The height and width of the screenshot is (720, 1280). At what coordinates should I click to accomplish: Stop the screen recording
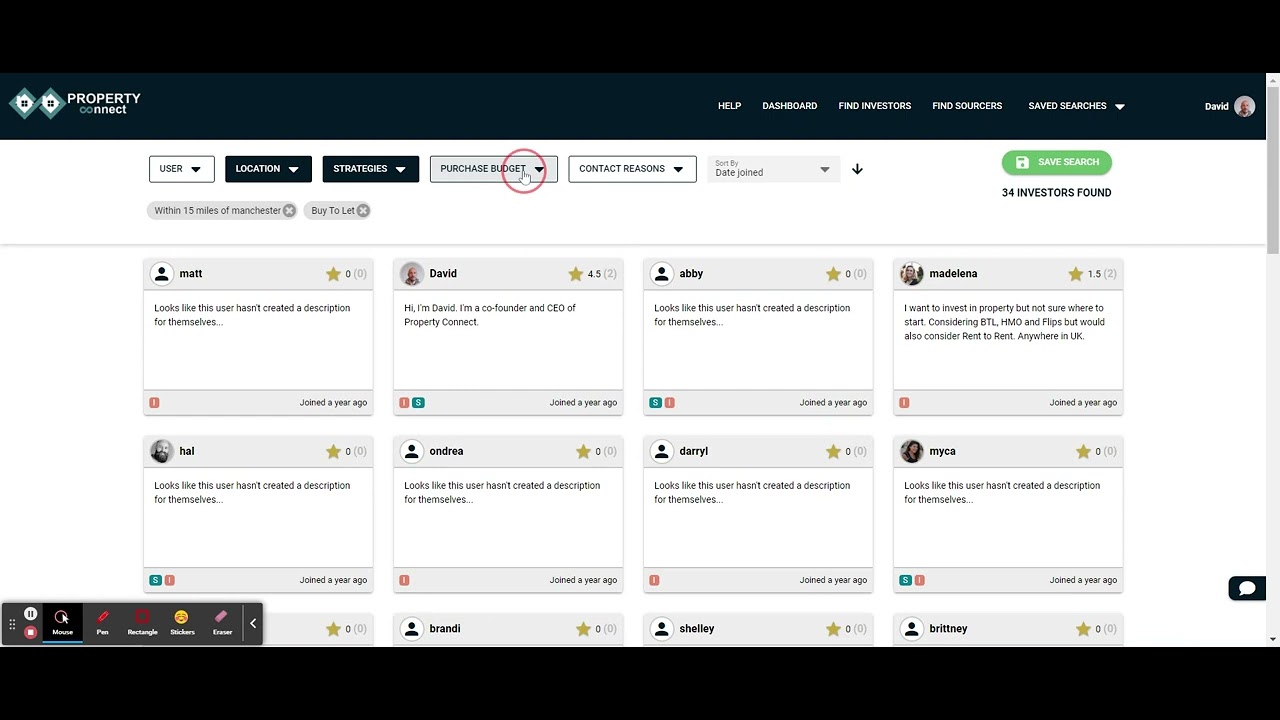coord(31,632)
